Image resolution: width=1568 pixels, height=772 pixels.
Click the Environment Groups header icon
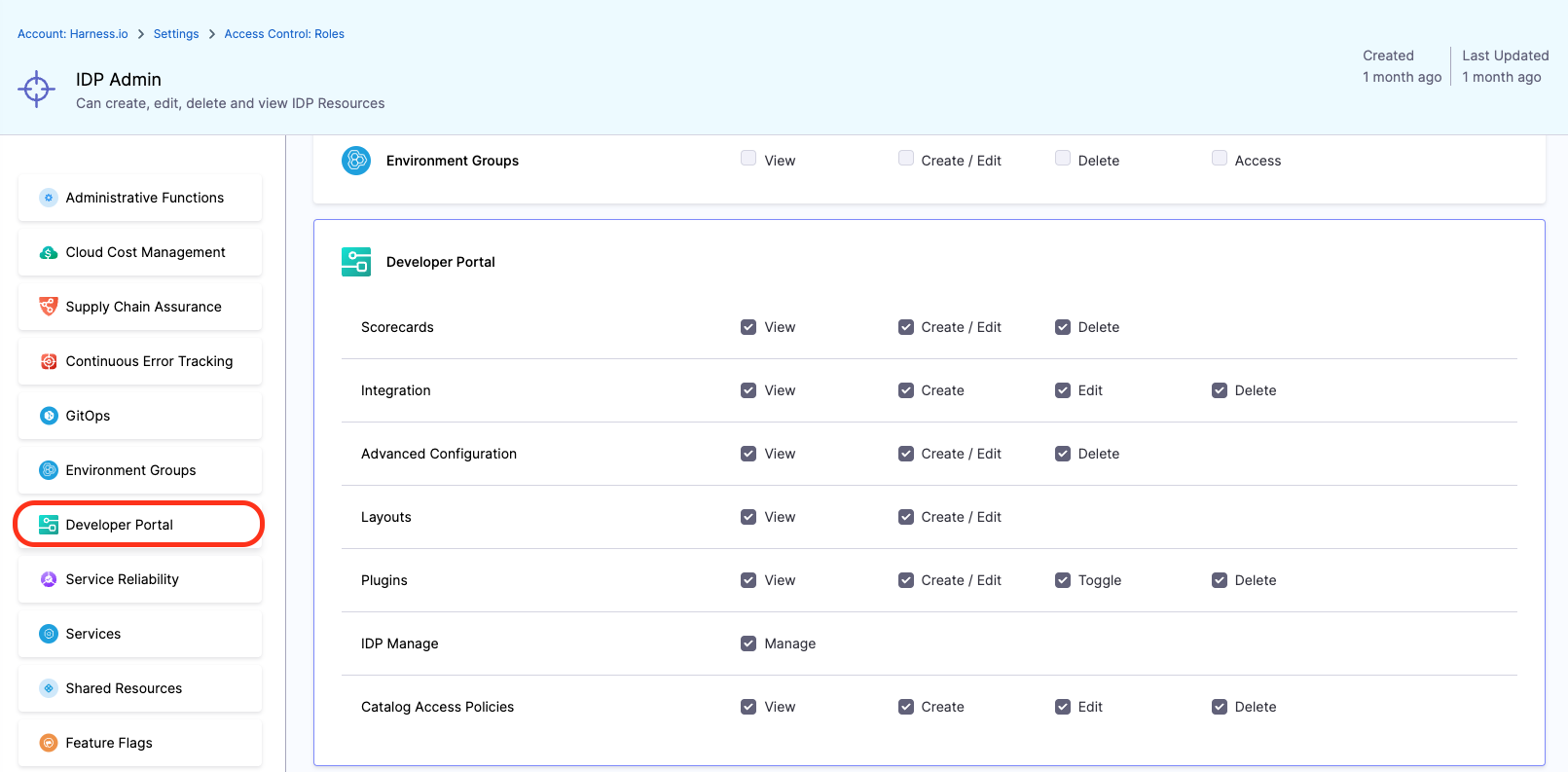pyautogui.click(x=356, y=161)
